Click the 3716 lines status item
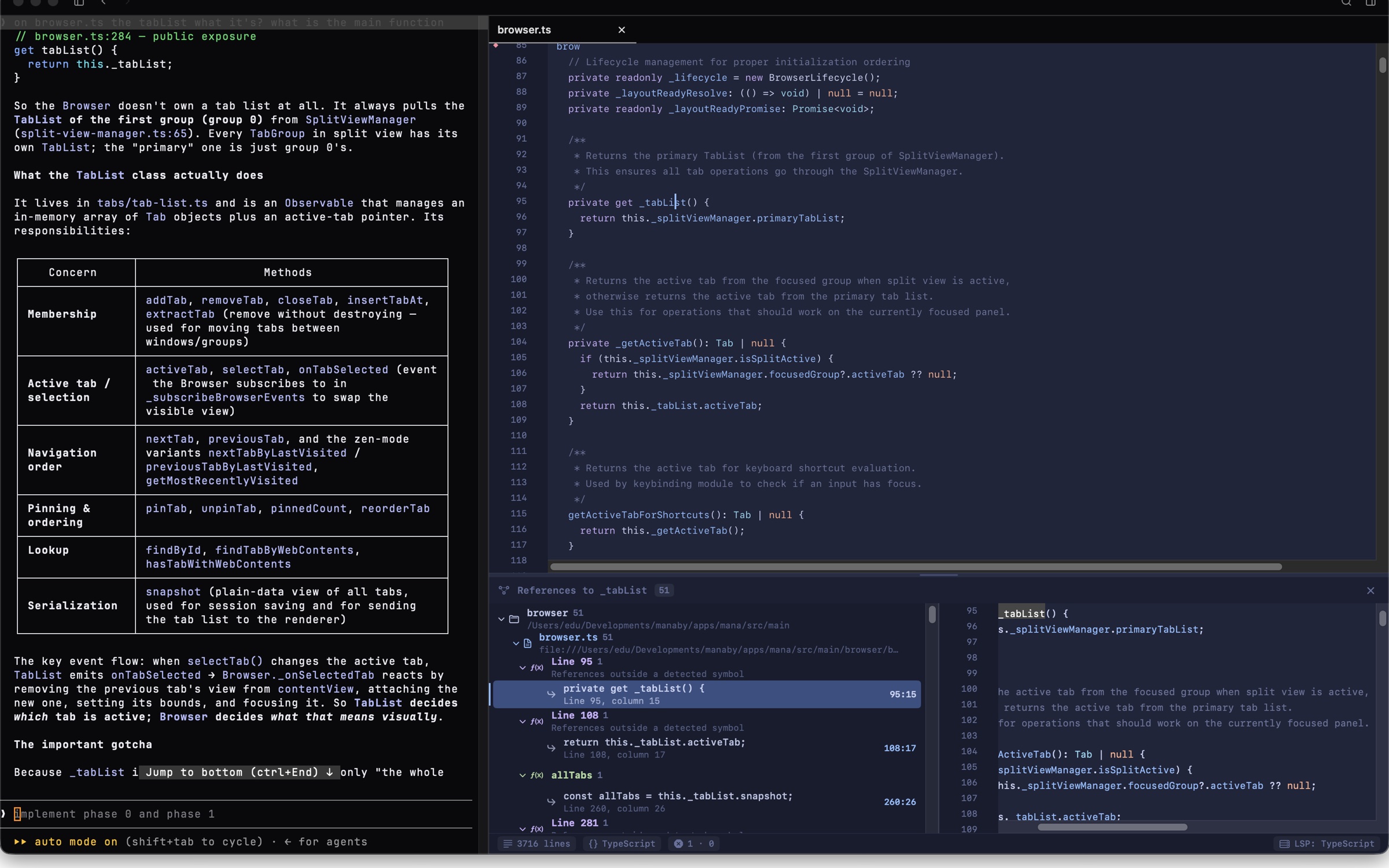Viewport: 1389px width, 868px height. click(537, 844)
